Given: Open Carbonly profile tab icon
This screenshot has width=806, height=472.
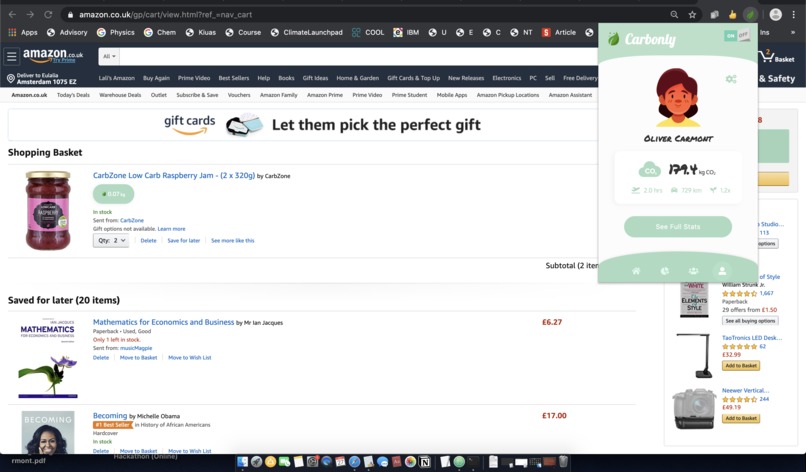Looking at the screenshot, I should tap(722, 271).
